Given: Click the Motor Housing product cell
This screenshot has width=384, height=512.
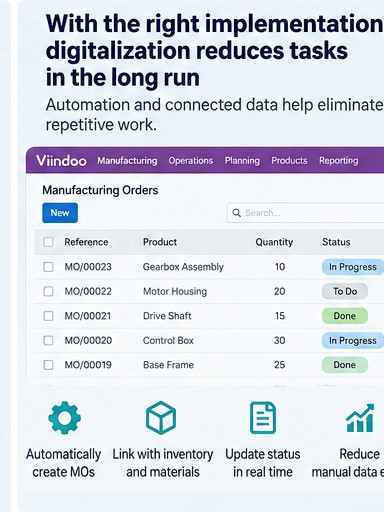Looking at the screenshot, I should click(x=175, y=291).
